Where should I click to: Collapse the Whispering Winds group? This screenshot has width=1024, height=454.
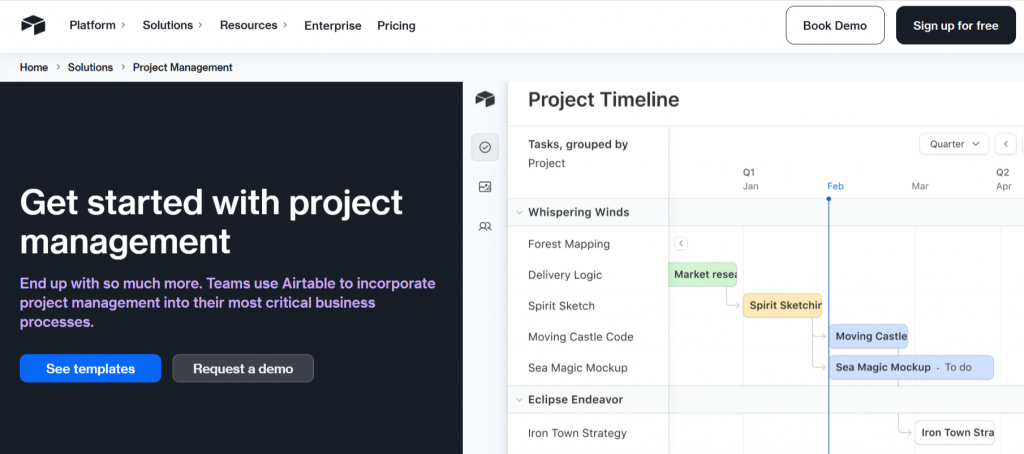click(x=519, y=212)
